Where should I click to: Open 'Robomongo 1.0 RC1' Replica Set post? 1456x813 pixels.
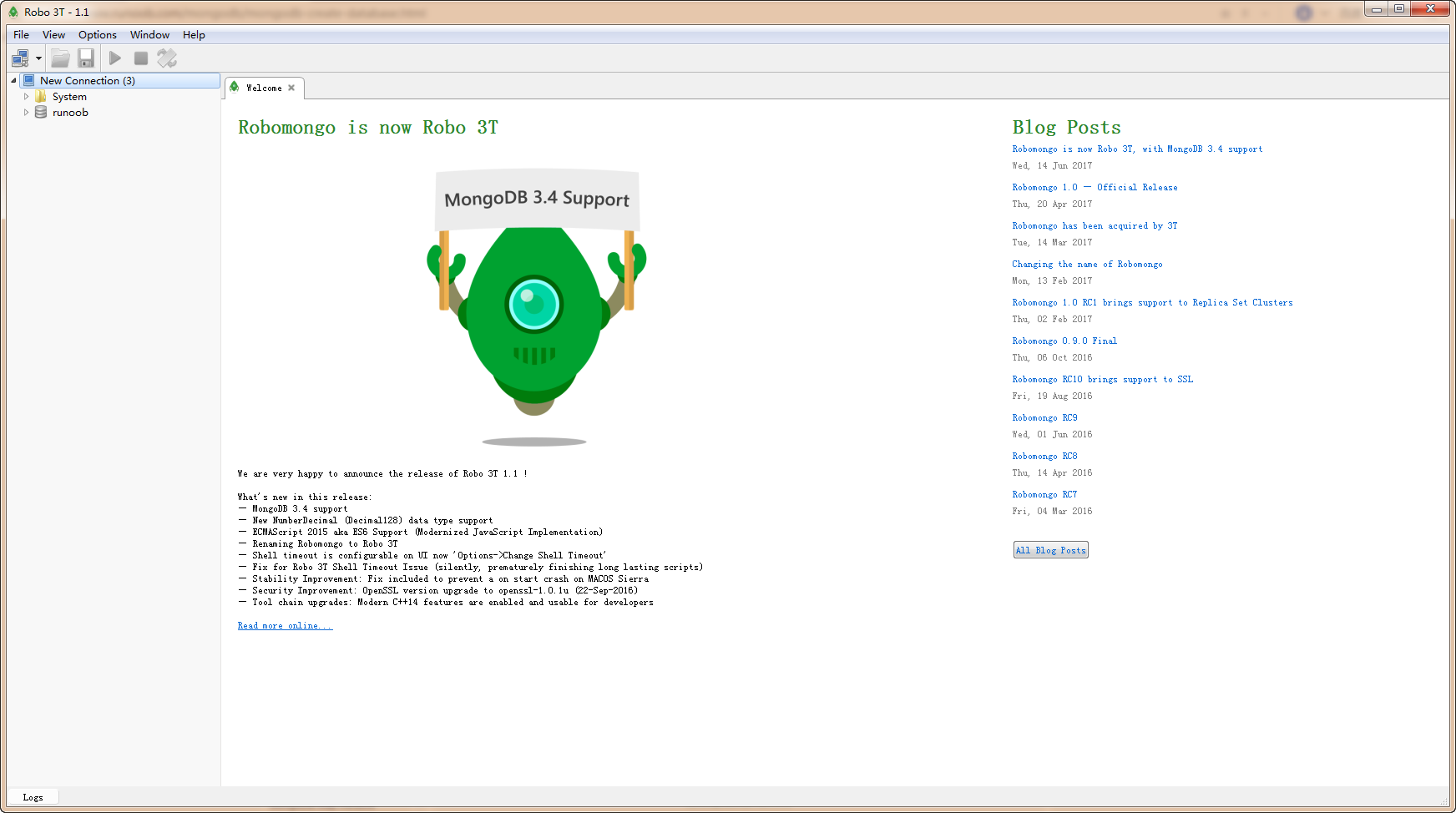1152,303
